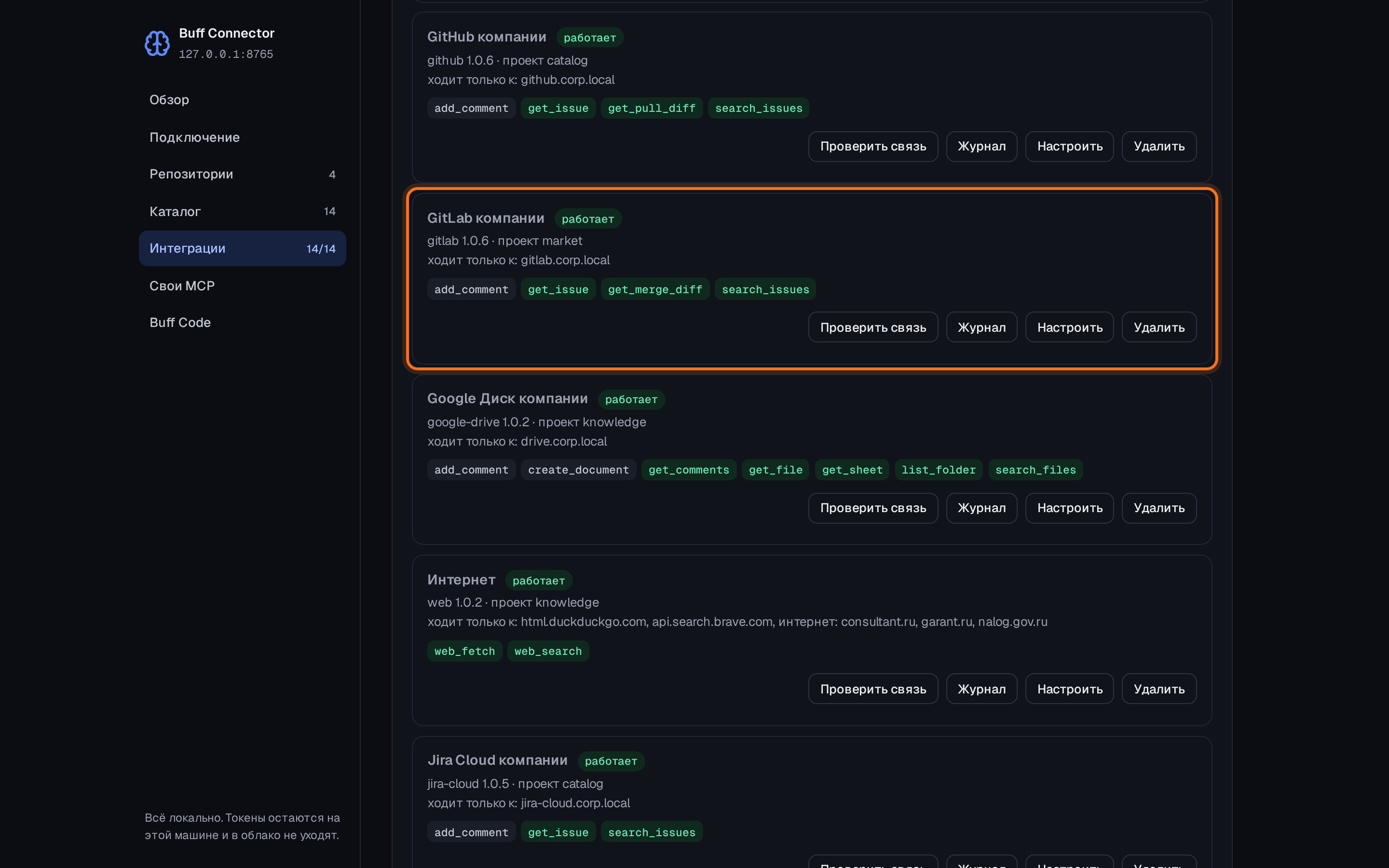Image resolution: width=1389 pixels, height=868 pixels.
Task: Click Удалить for GitHub компании
Action: (x=1159, y=147)
